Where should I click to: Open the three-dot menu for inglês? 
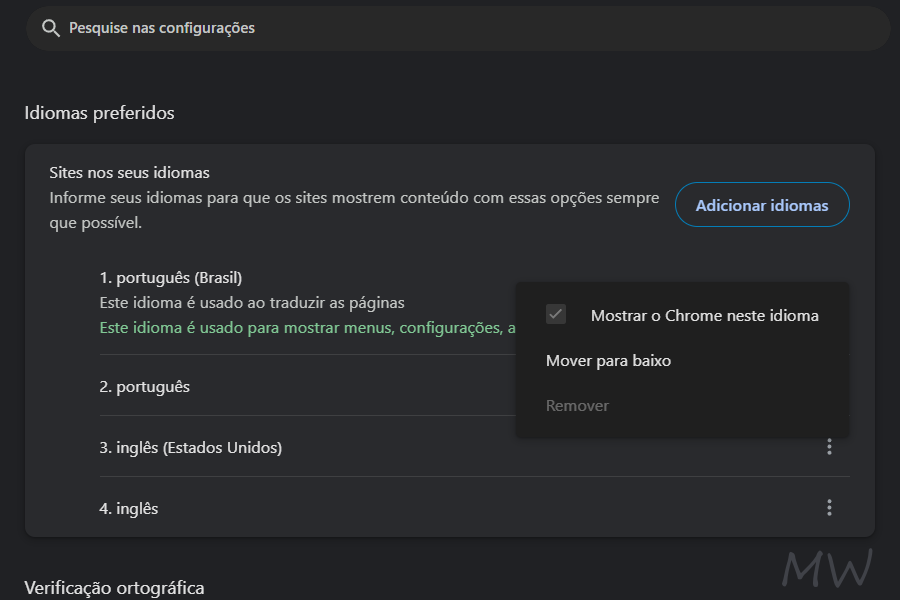pyautogui.click(x=829, y=508)
